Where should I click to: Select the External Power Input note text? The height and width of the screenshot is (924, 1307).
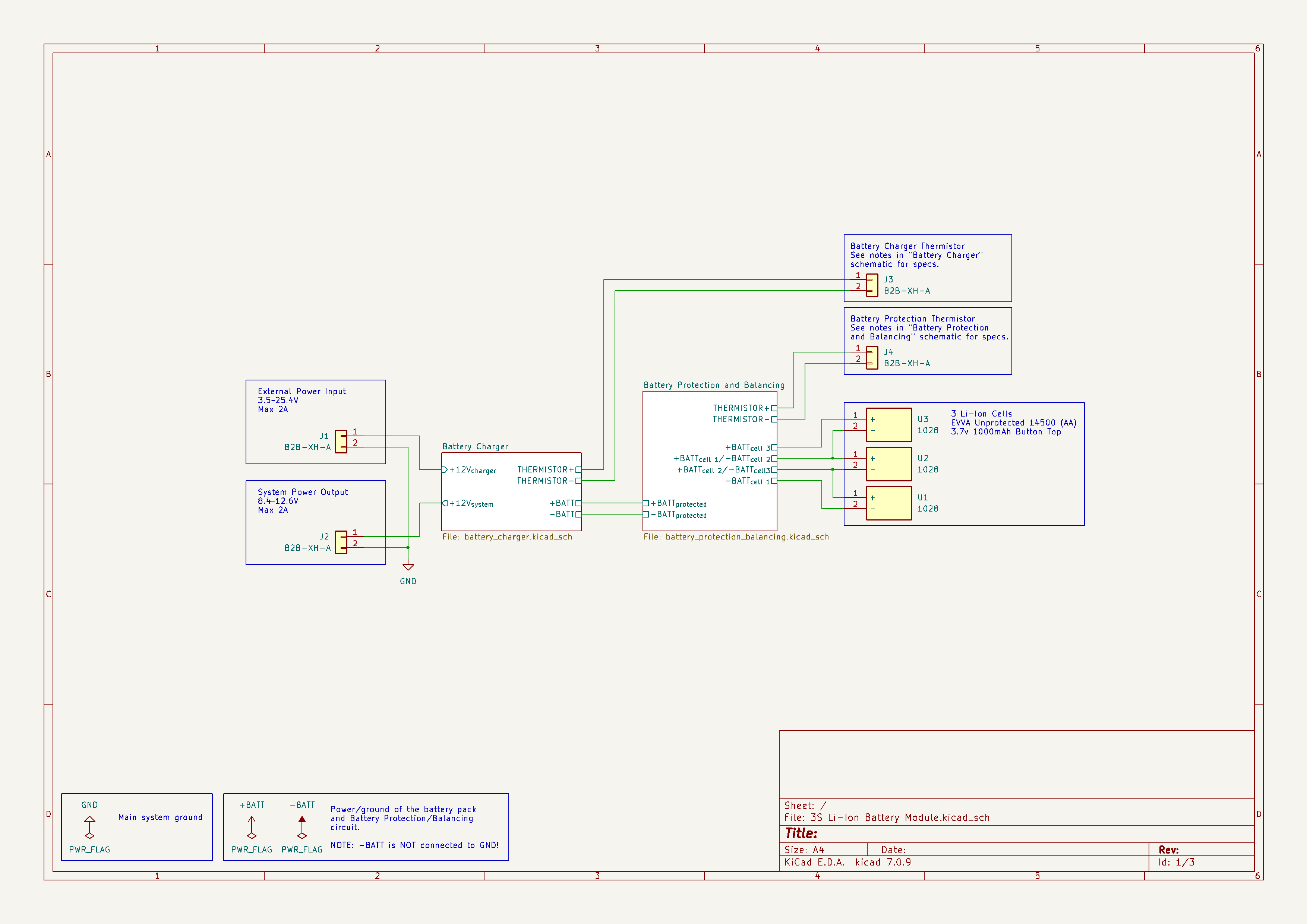point(302,400)
